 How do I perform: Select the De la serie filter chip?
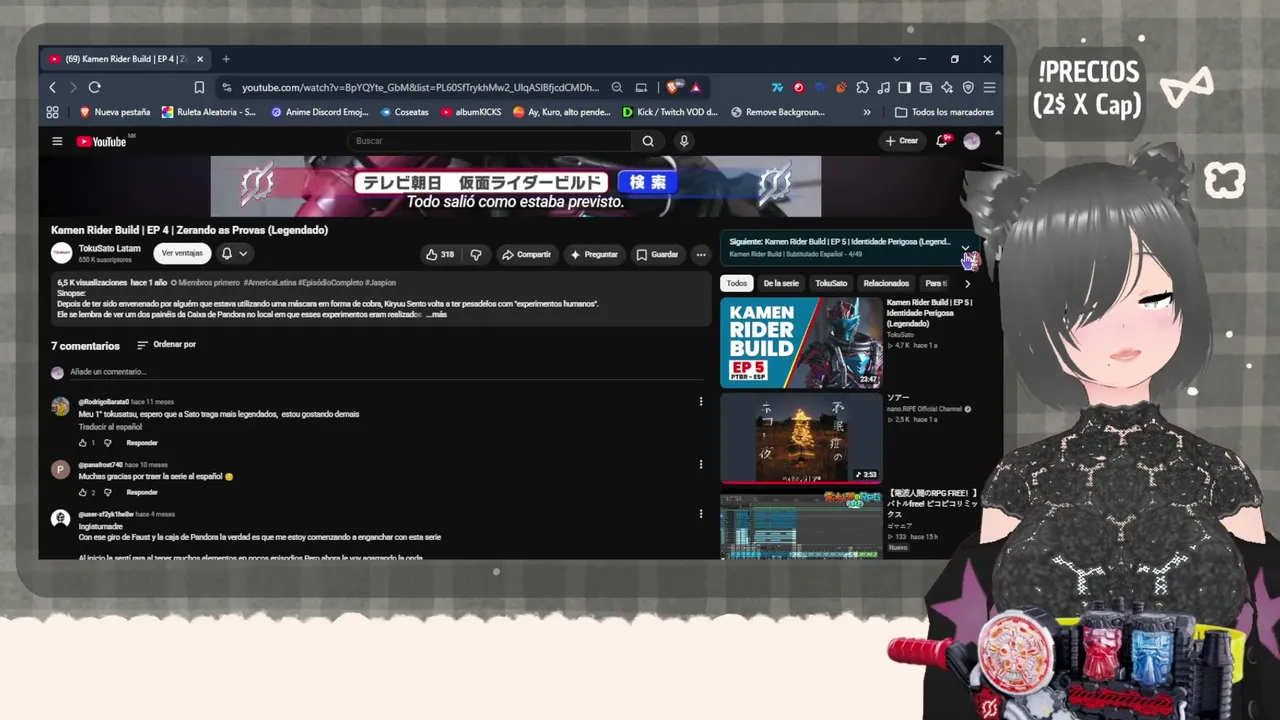[781, 284]
